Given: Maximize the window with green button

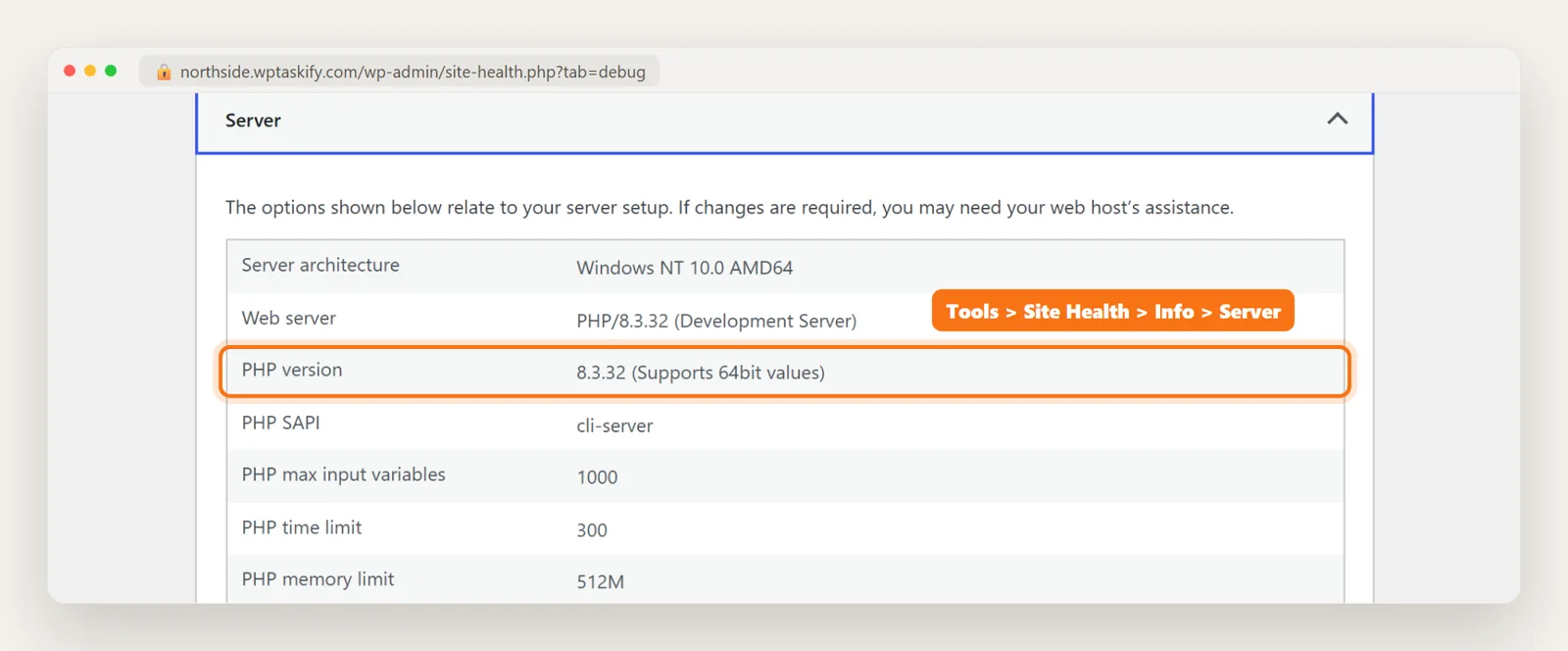Looking at the screenshot, I should 111,71.
